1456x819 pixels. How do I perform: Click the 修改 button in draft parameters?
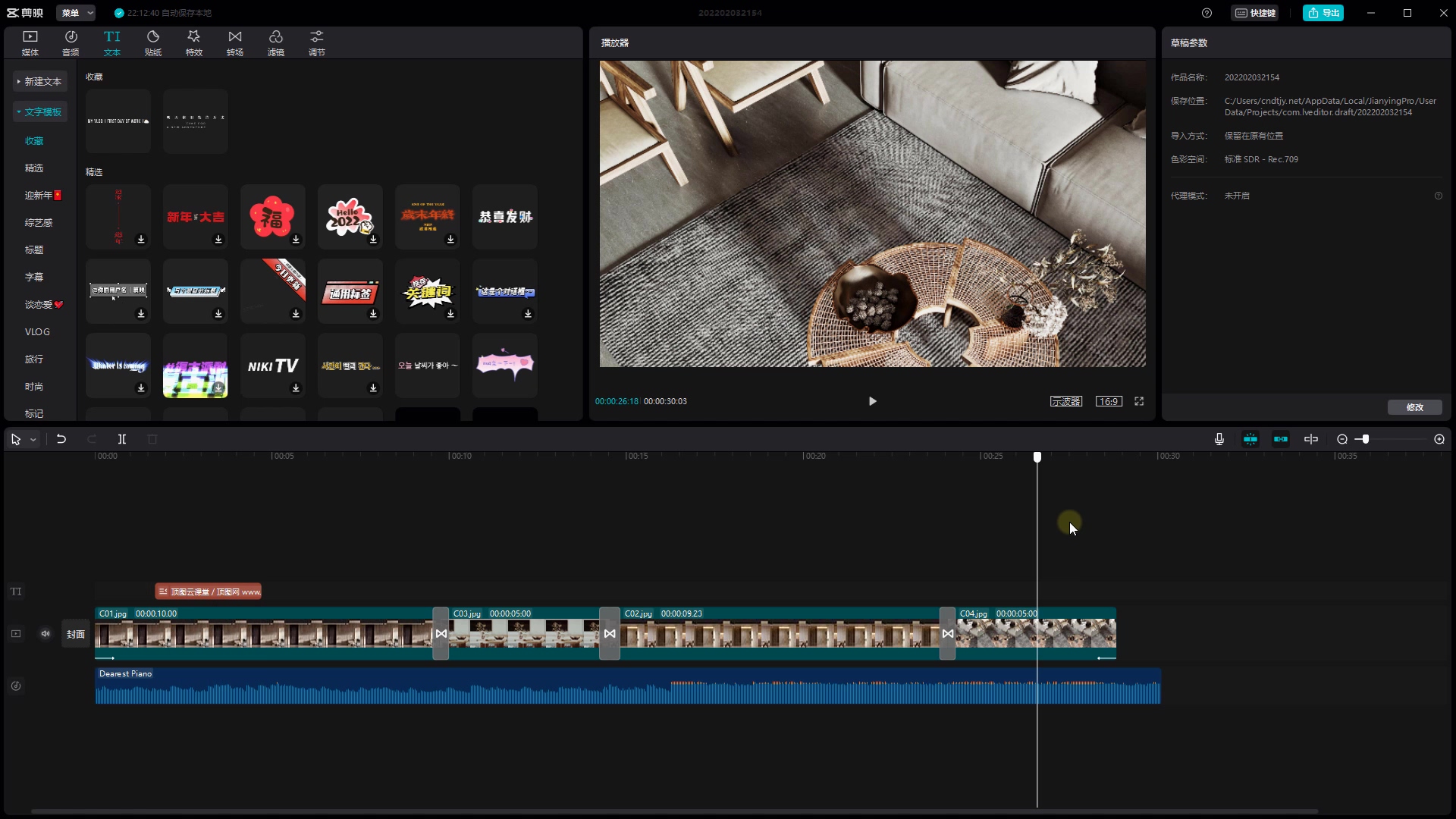[1414, 407]
